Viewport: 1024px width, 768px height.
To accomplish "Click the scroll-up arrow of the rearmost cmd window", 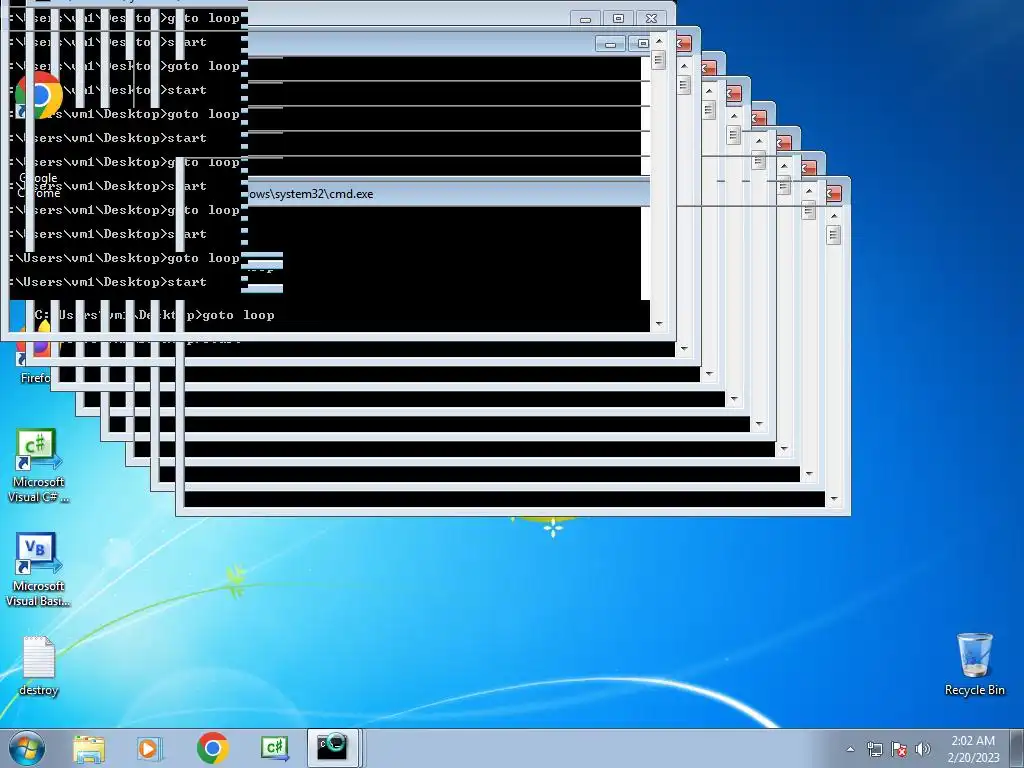I will tap(834, 216).
